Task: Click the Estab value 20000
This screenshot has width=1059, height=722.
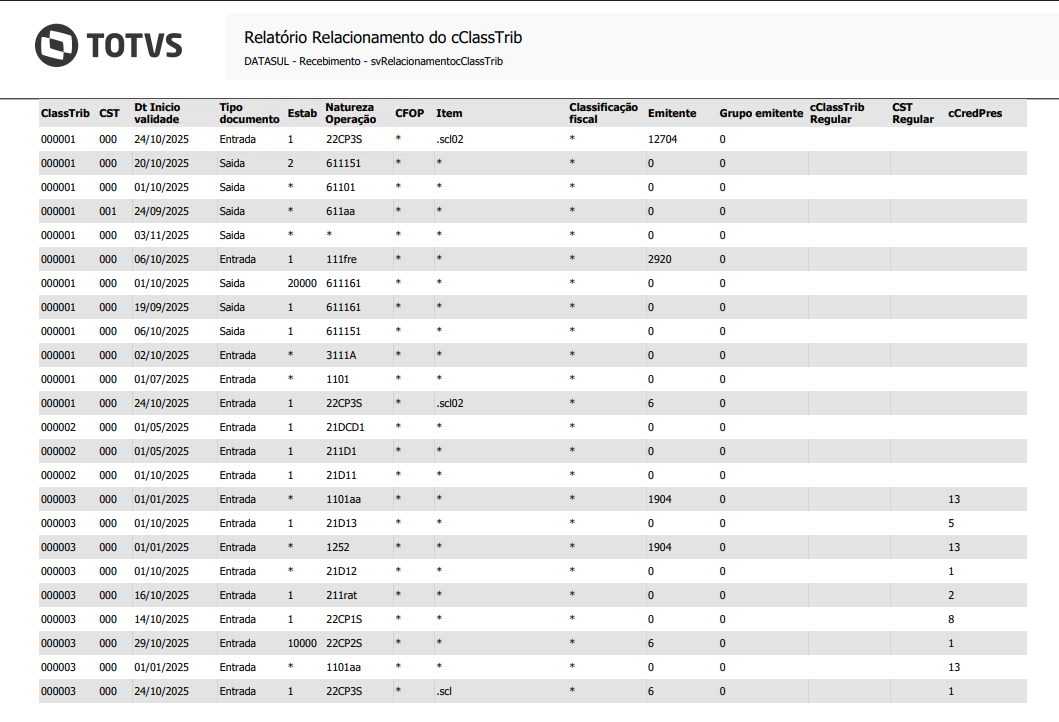Action: (x=302, y=284)
